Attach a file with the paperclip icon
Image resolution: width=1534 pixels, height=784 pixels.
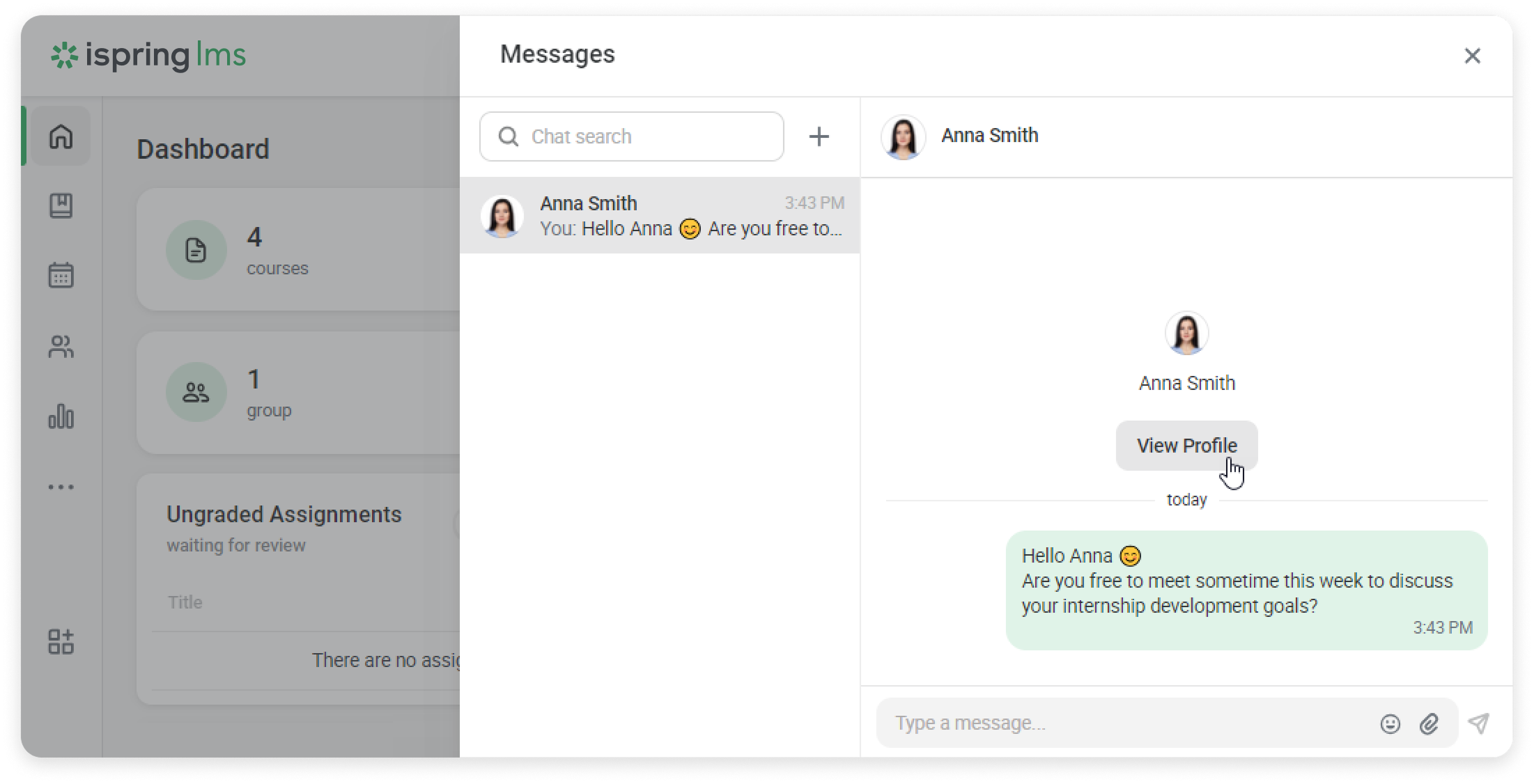click(1428, 724)
